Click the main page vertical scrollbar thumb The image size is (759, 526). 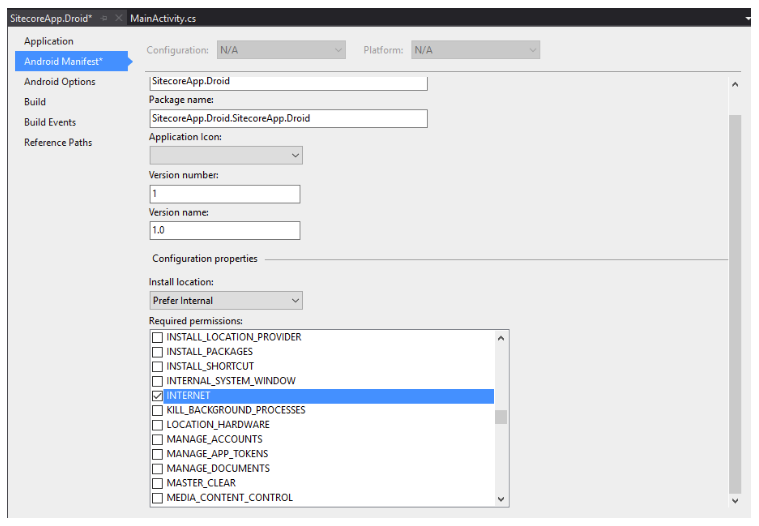pos(735,303)
